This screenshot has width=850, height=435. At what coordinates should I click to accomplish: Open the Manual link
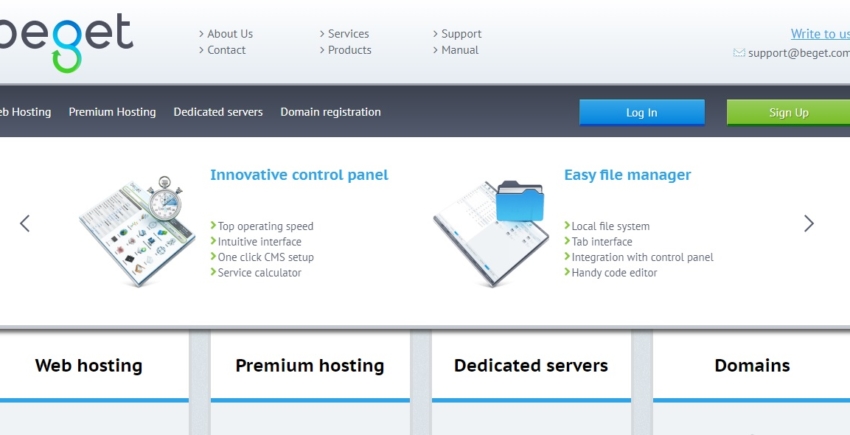pos(460,50)
